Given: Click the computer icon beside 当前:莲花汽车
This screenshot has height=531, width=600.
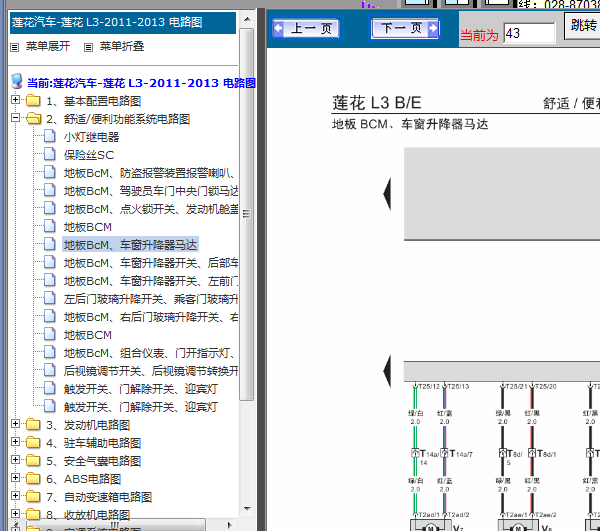Looking at the screenshot, I should [x=16, y=81].
